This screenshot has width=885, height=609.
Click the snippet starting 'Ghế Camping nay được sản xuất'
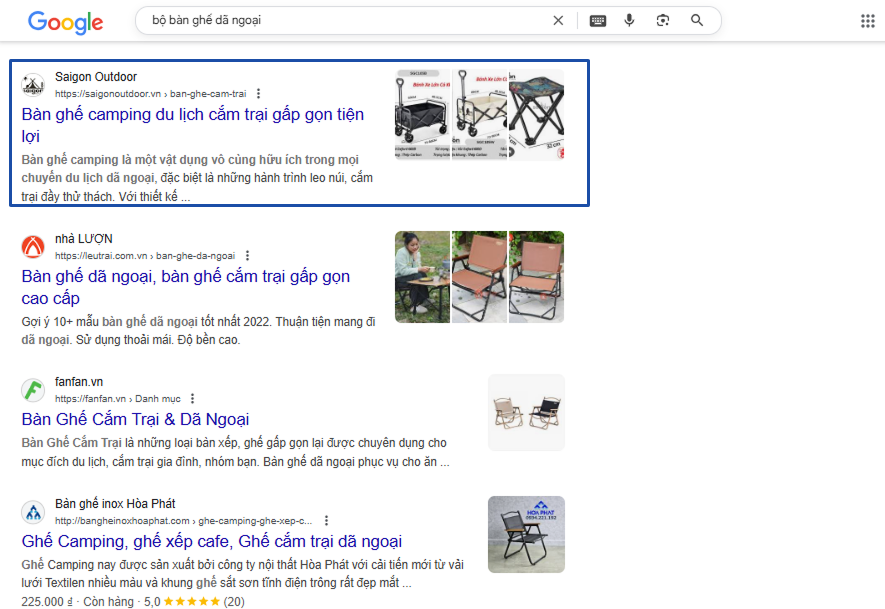point(243,573)
